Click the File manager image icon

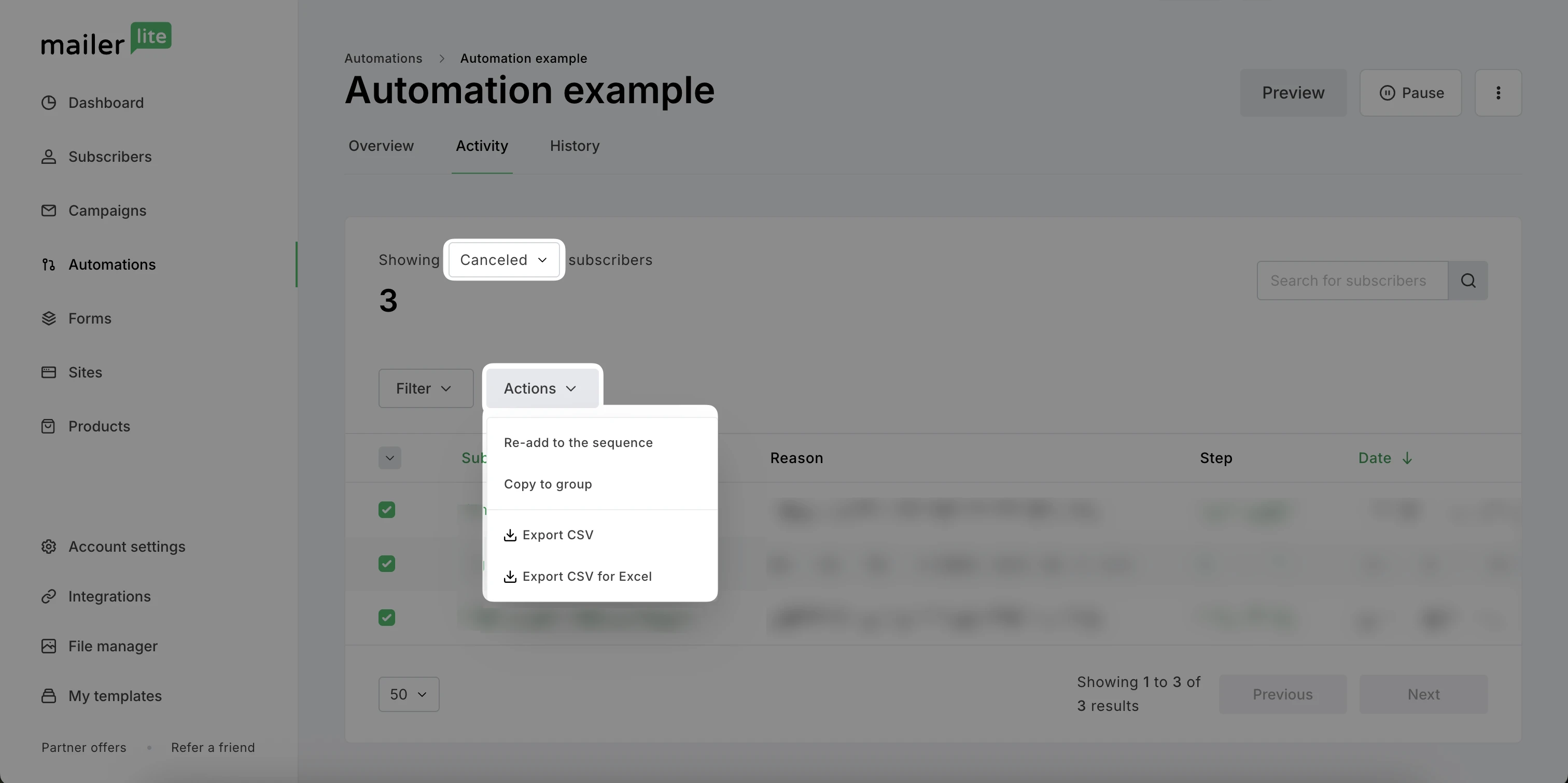[x=49, y=646]
